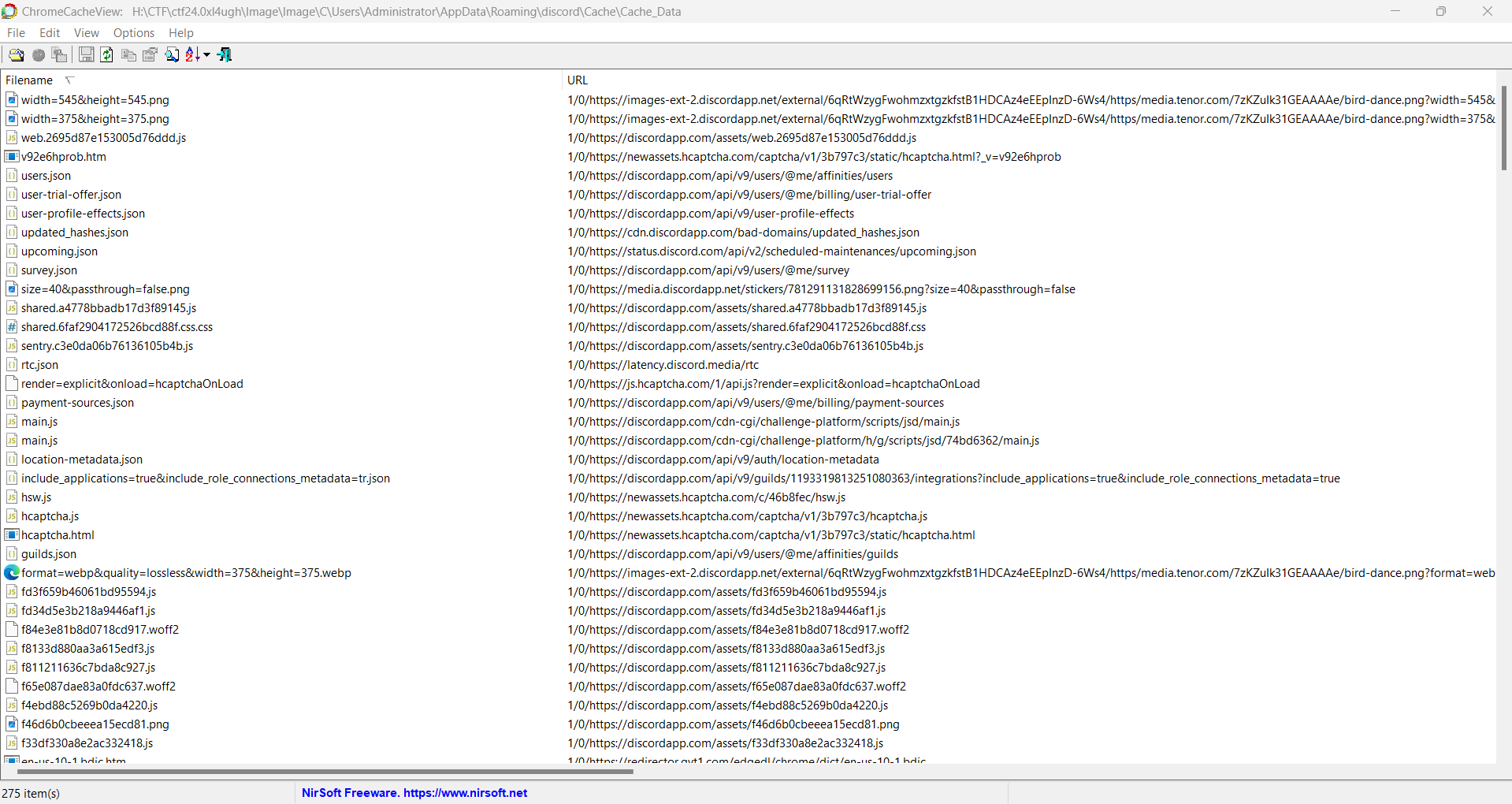
Task: Select shared.a4778bbadb17d3f89145.js row
Action: (x=109, y=307)
